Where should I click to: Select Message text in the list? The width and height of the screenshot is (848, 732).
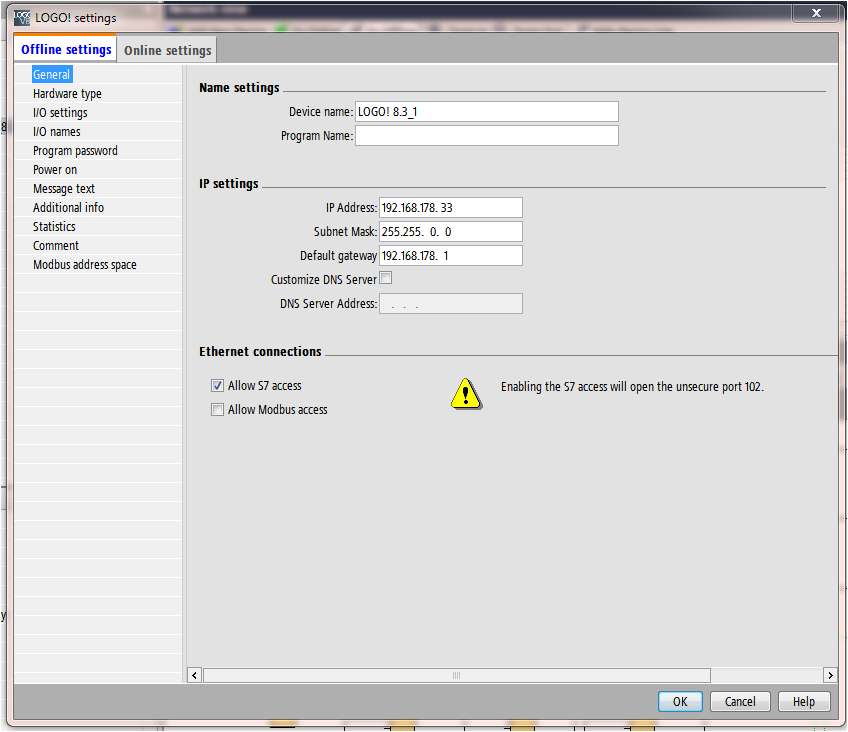64,189
